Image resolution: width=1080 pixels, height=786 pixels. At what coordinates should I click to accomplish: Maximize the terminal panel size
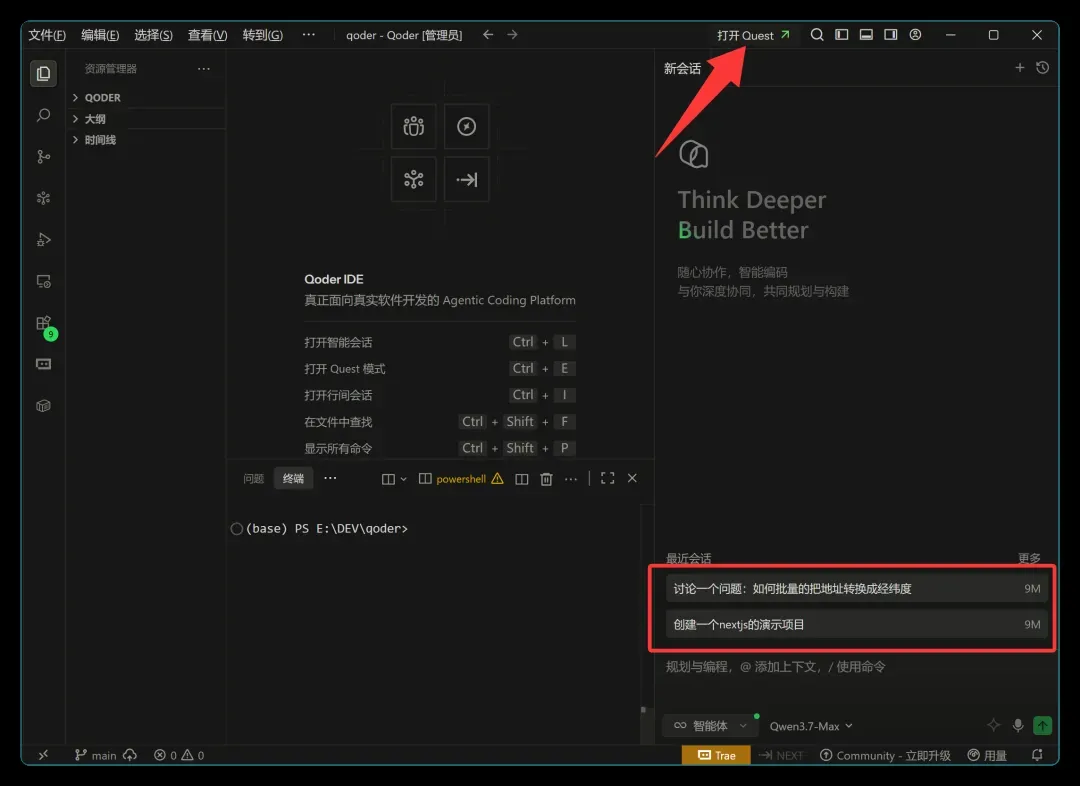click(x=608, y=478)
